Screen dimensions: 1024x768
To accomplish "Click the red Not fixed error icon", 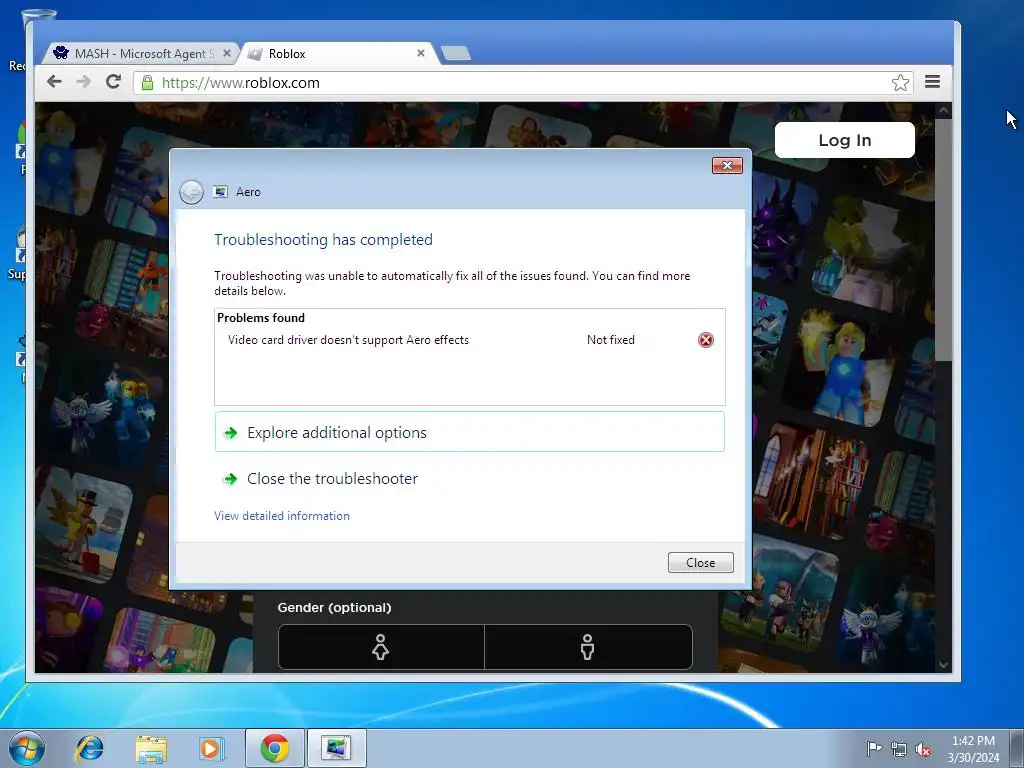I will 706,340.
